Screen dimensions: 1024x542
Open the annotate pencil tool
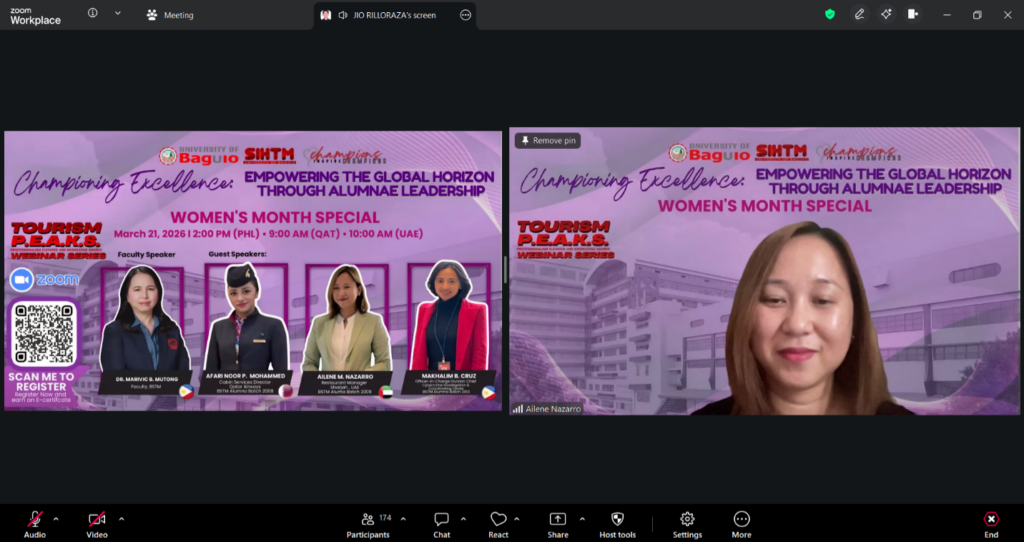(x=859, y=14)
